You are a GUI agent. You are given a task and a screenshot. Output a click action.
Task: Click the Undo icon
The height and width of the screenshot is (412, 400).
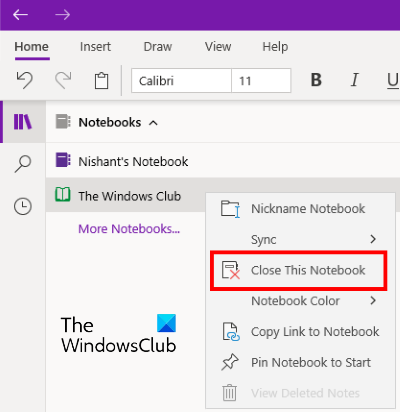coord(24,80)
